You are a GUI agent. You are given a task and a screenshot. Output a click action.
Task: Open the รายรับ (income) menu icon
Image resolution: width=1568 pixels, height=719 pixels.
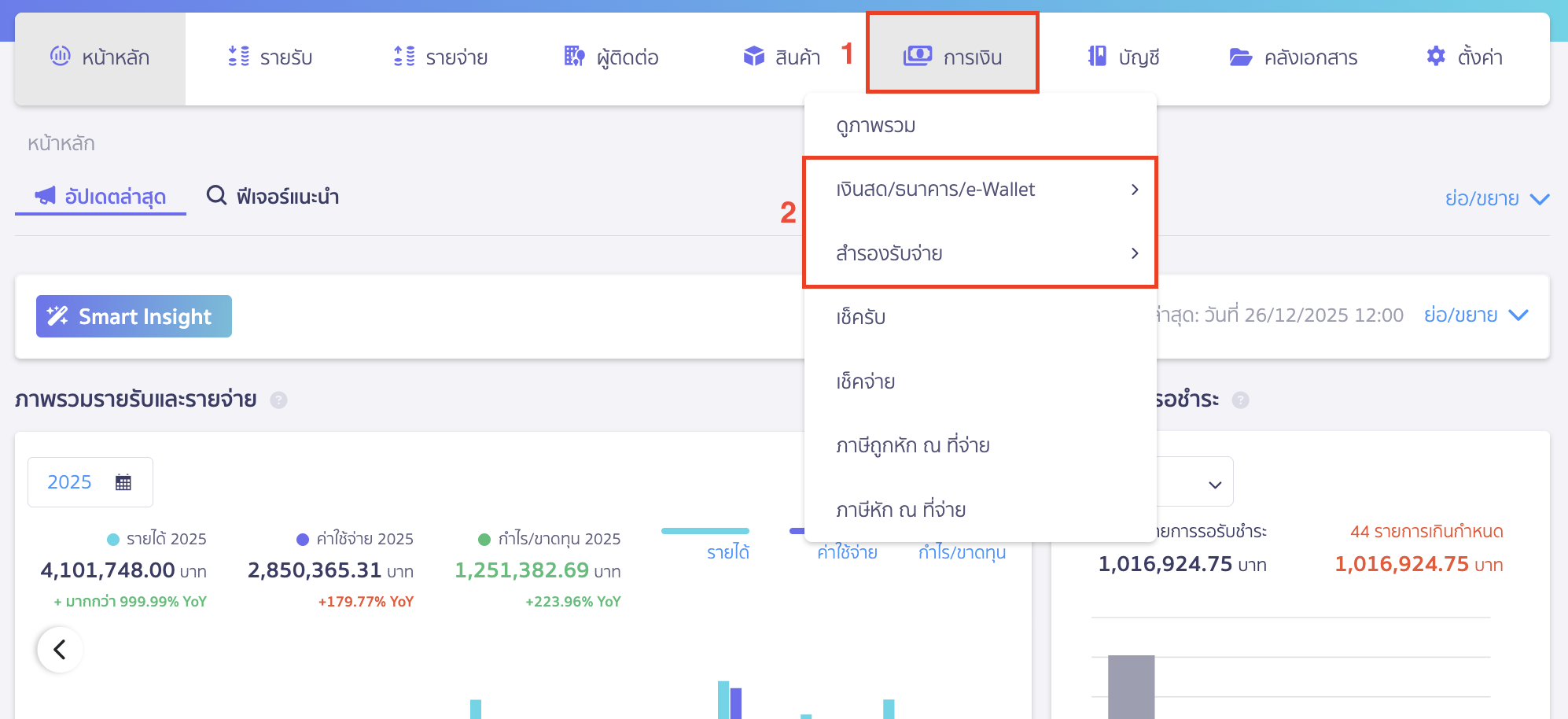(x=237, y=57)
